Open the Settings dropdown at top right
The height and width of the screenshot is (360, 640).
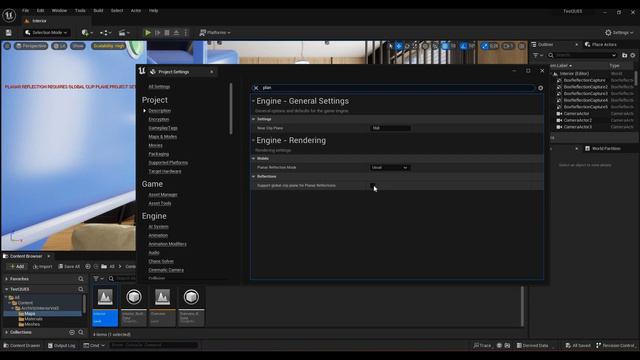click(619, 33)
